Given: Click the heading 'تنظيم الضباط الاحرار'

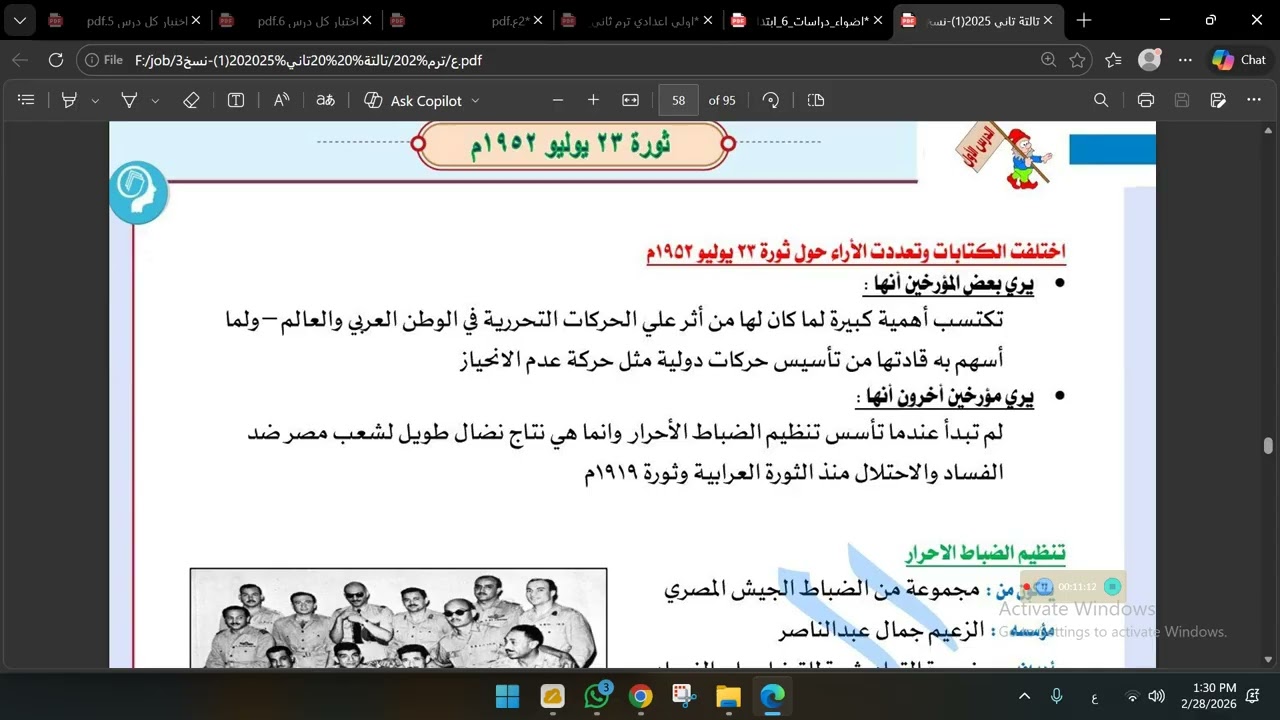Looking at the screenshot, I should (x=986, y=553).
